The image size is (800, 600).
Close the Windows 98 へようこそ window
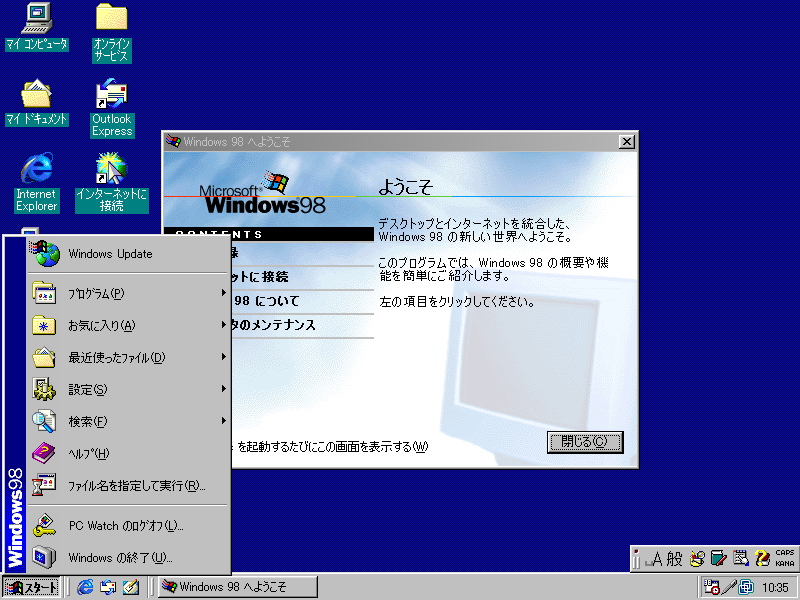click(627, 142)
